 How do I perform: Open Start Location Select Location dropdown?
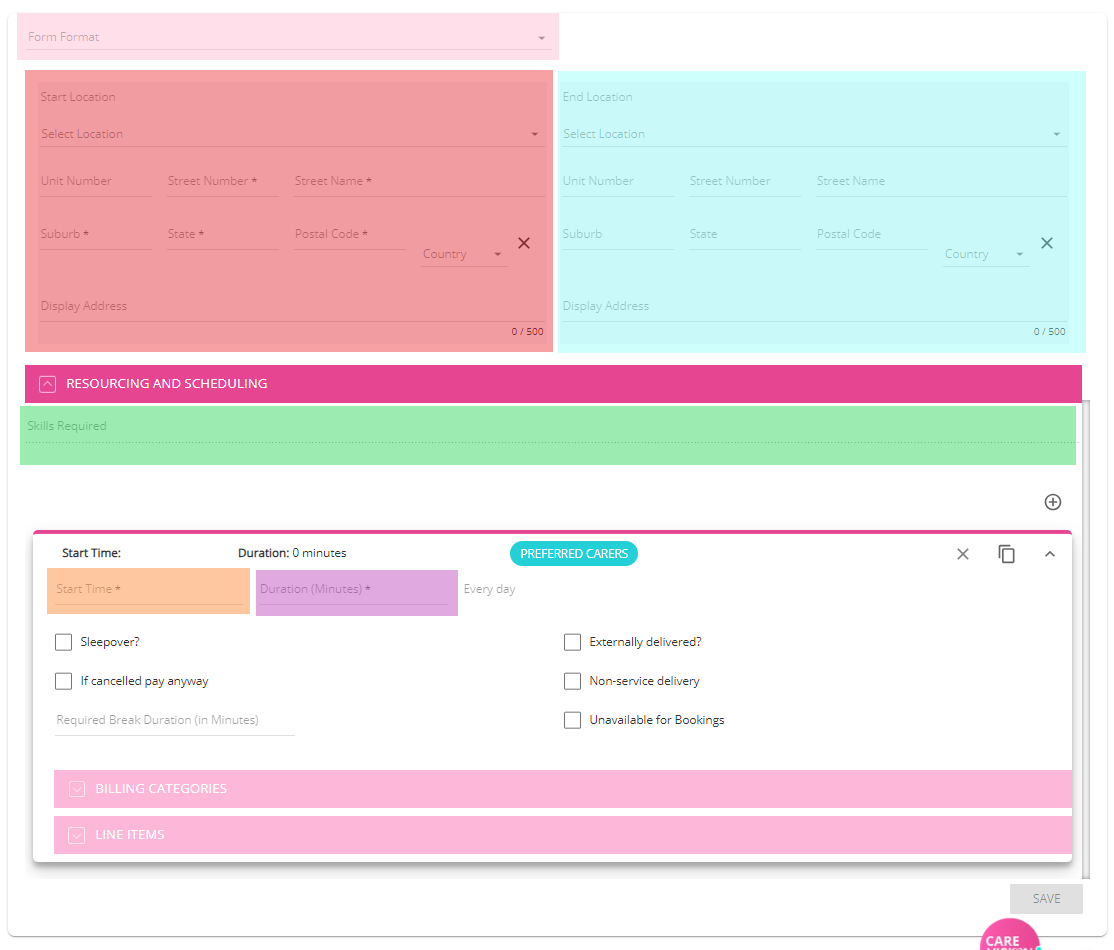290,134
